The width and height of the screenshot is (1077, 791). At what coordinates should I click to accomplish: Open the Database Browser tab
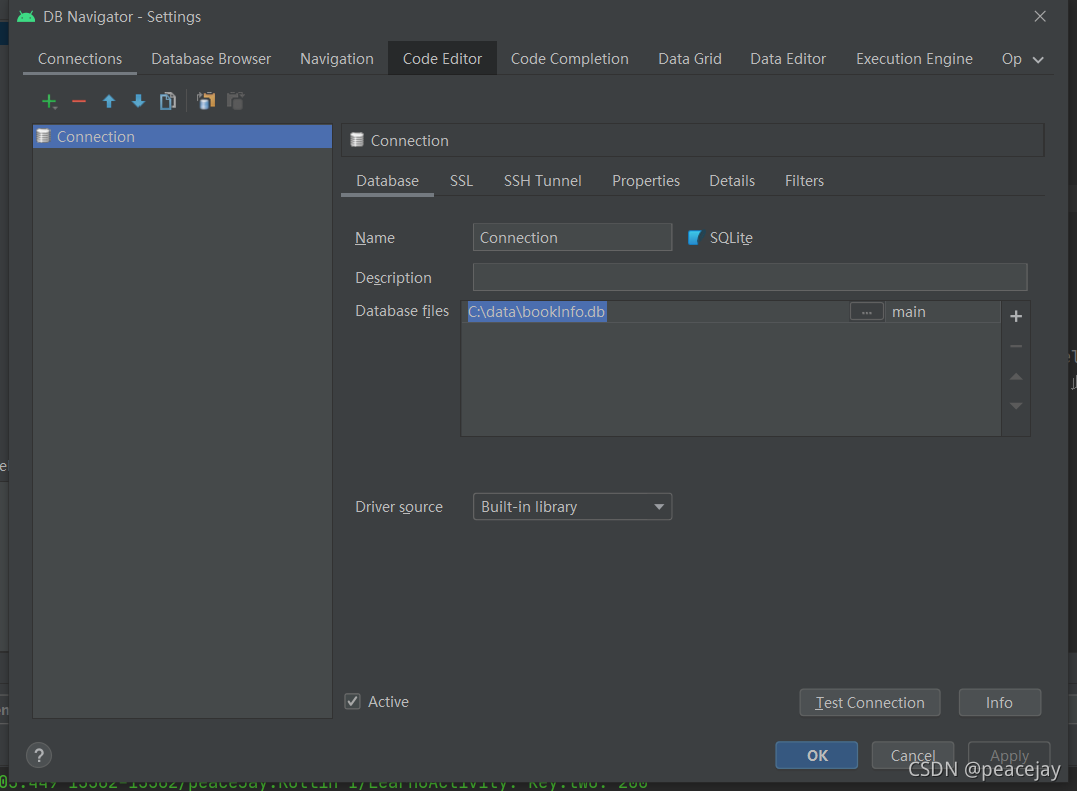tap(211, 59)
